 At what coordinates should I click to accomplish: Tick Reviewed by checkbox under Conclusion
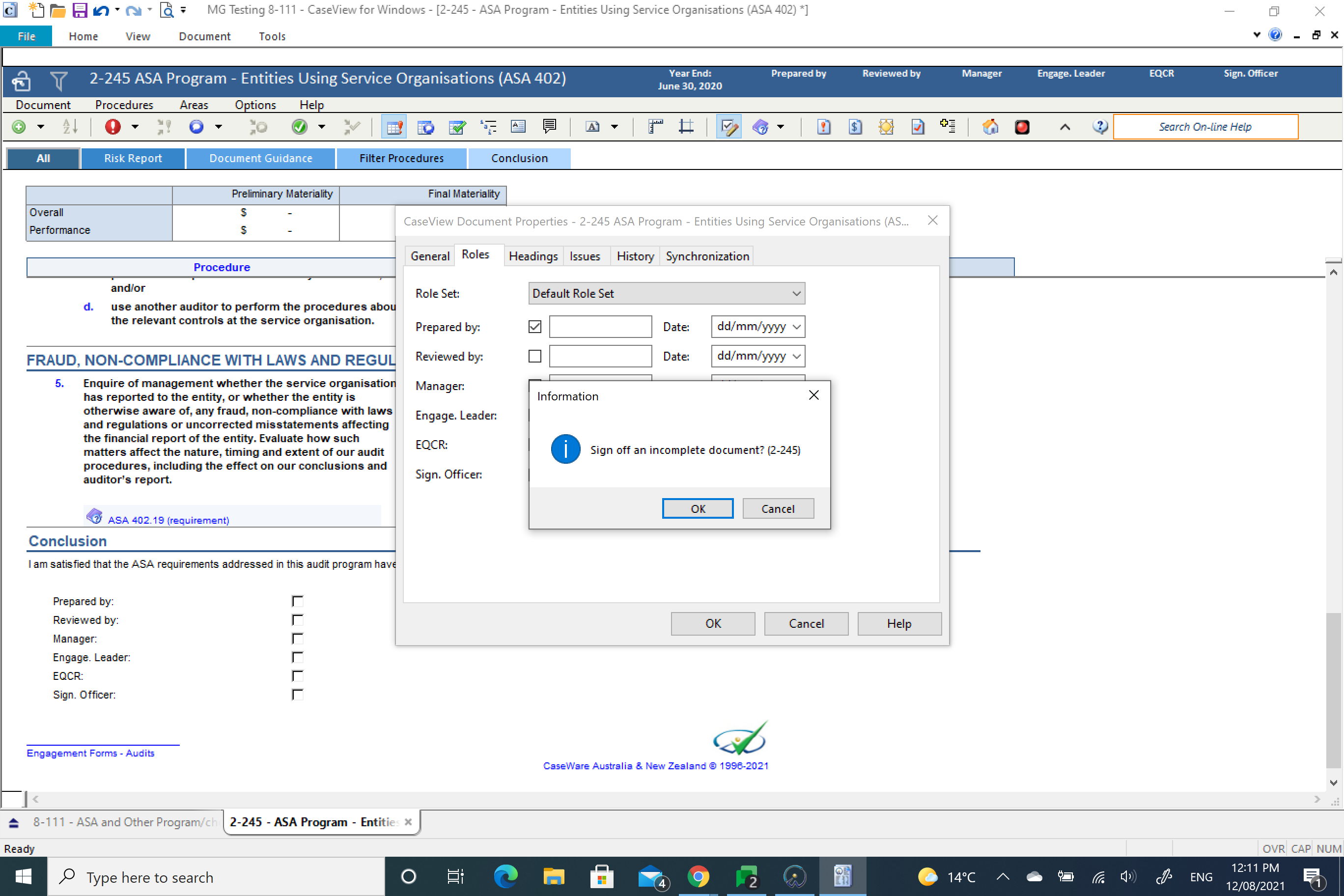tap(297, 620)
